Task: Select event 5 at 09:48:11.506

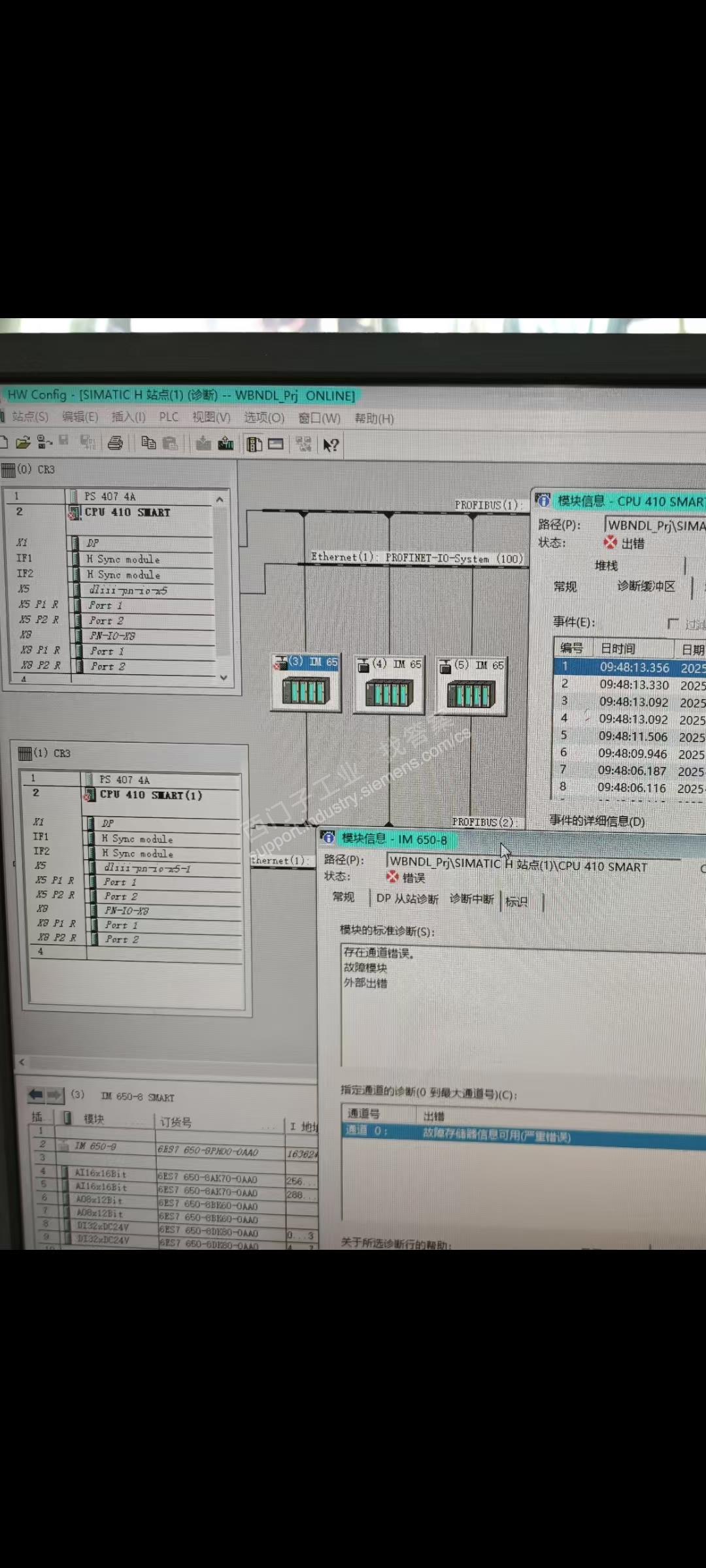Action: (630, 736)
